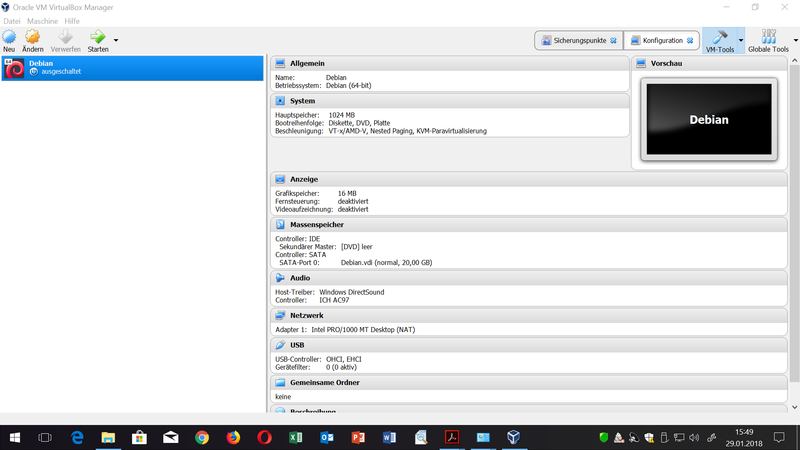Click the scrollbar down arrow

(794, 407)
